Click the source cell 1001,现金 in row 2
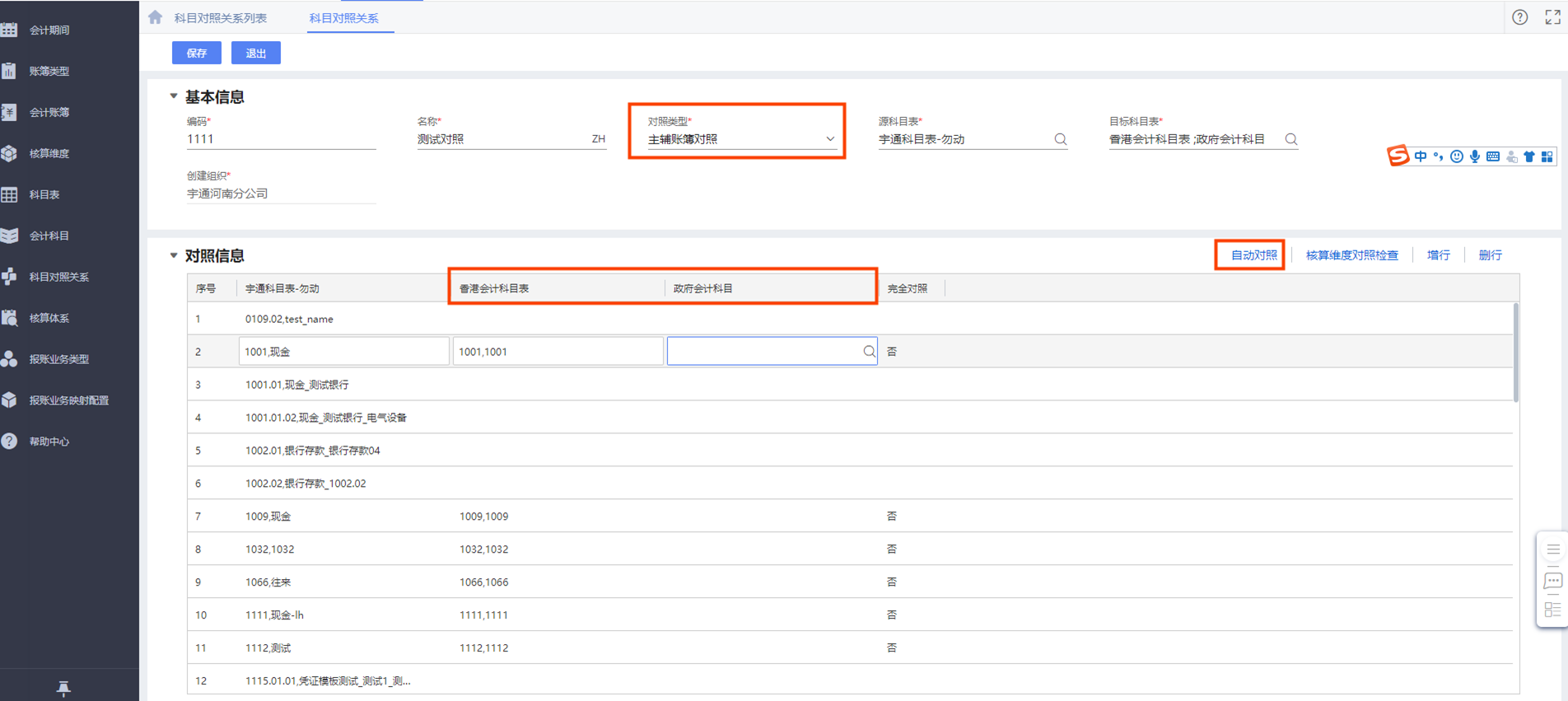This screenshot has width=1568, height=701. click(344, 352)
